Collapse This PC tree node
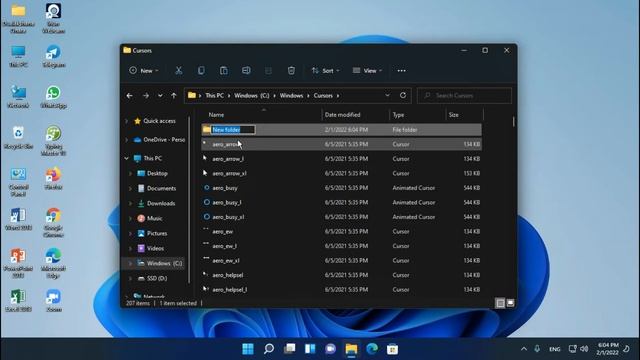Image resolution: width=640 pixels, height=360 pixels. 127,158
